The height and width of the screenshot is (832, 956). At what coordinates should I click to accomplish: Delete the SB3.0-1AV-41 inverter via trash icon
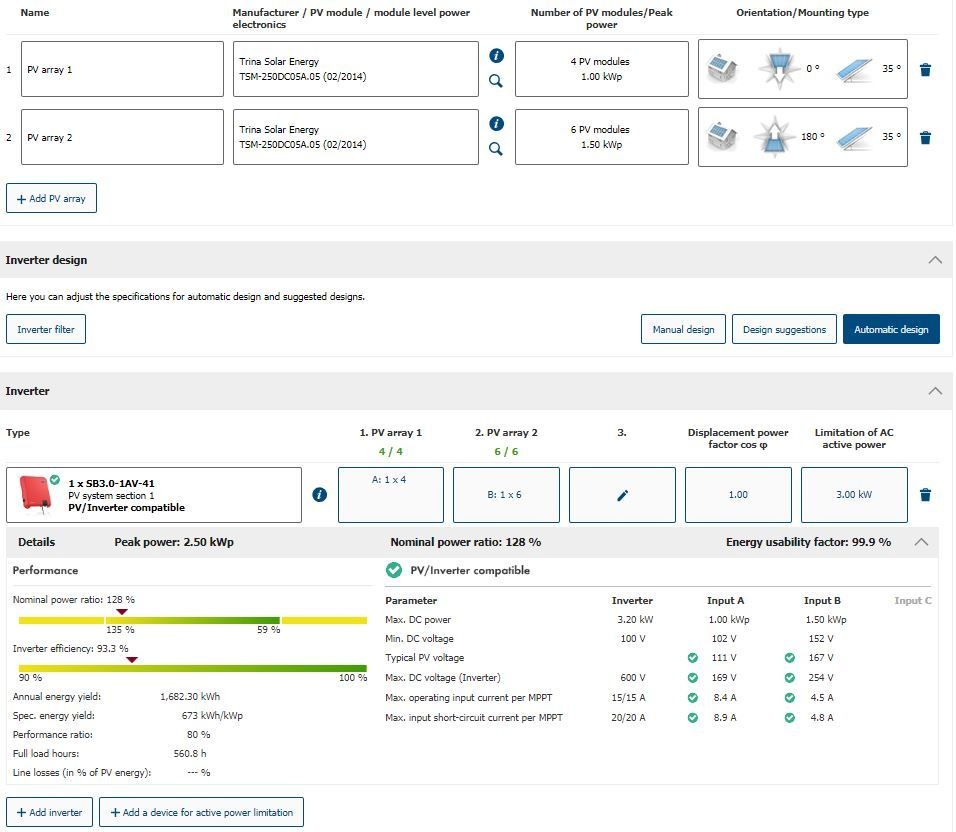click(925, 495)
